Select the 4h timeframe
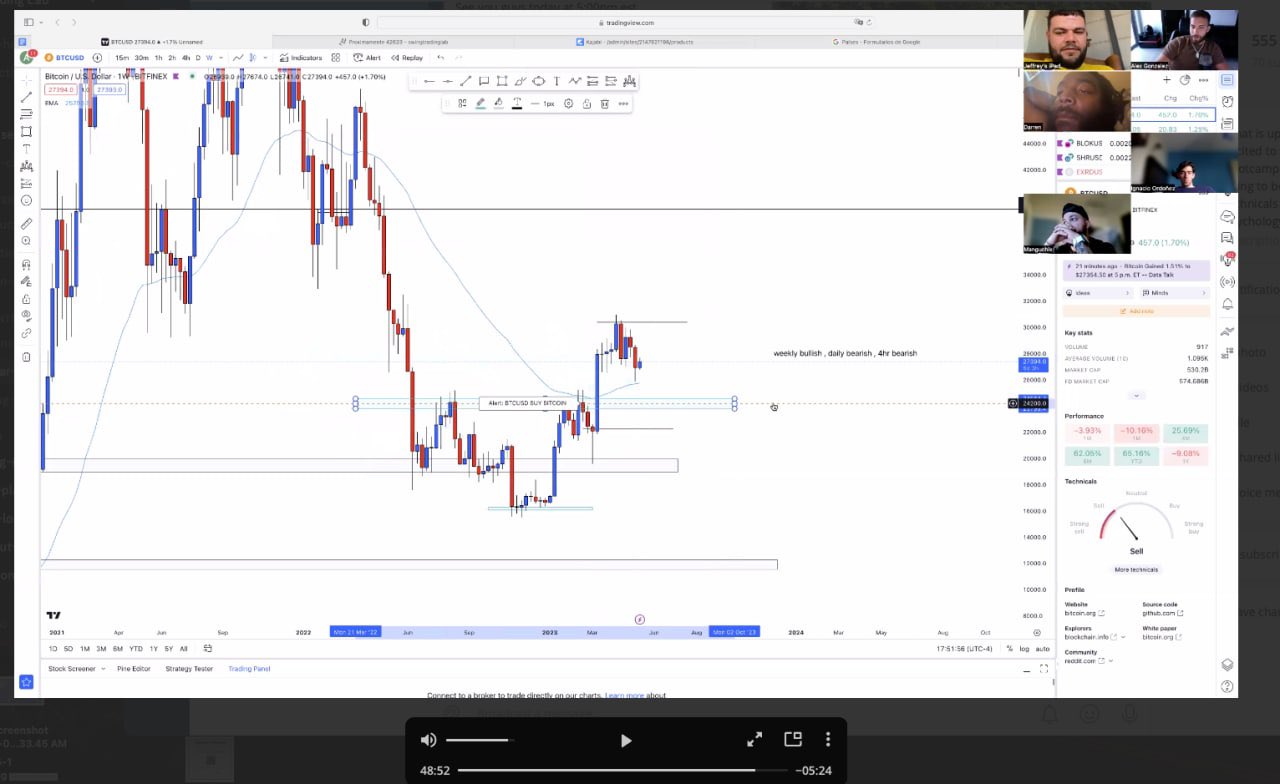The width and height of the screenshot is (1280, 784). (x=186, y=58)
